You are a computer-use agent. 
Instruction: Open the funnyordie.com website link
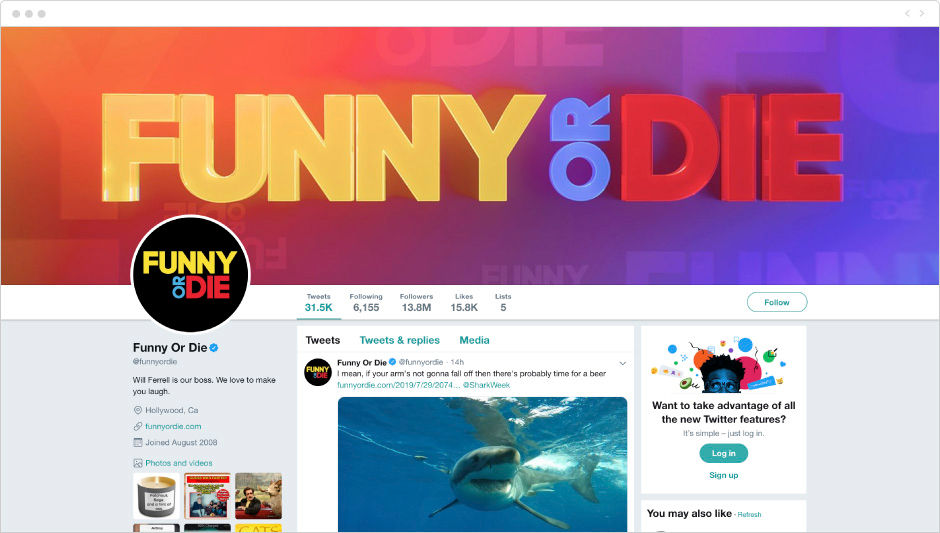[173, 426]
